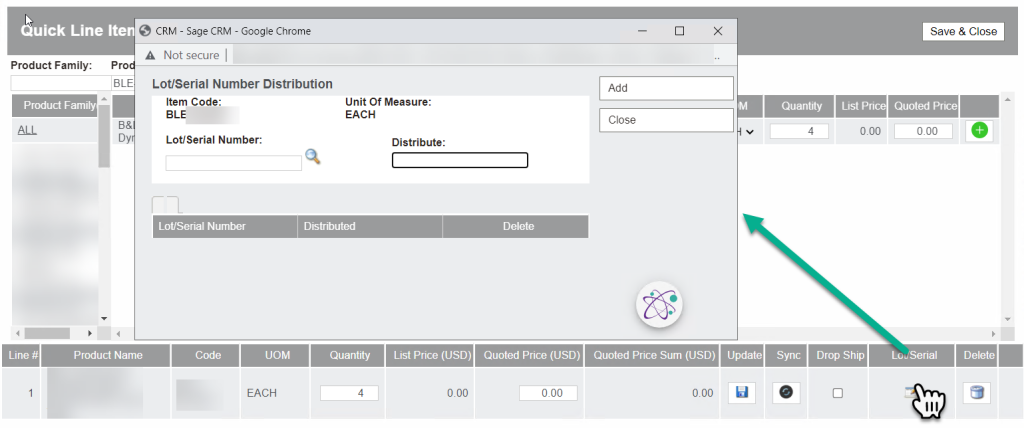Click the Save & Close button

pyautogui.click(x=963, y=31)
